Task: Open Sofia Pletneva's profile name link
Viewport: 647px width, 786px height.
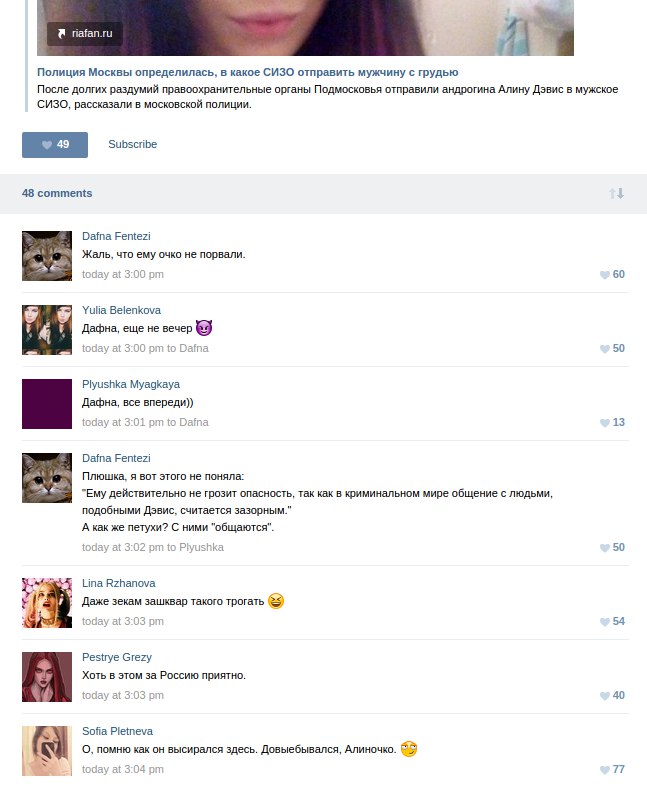Action: [x=117, y=731]
